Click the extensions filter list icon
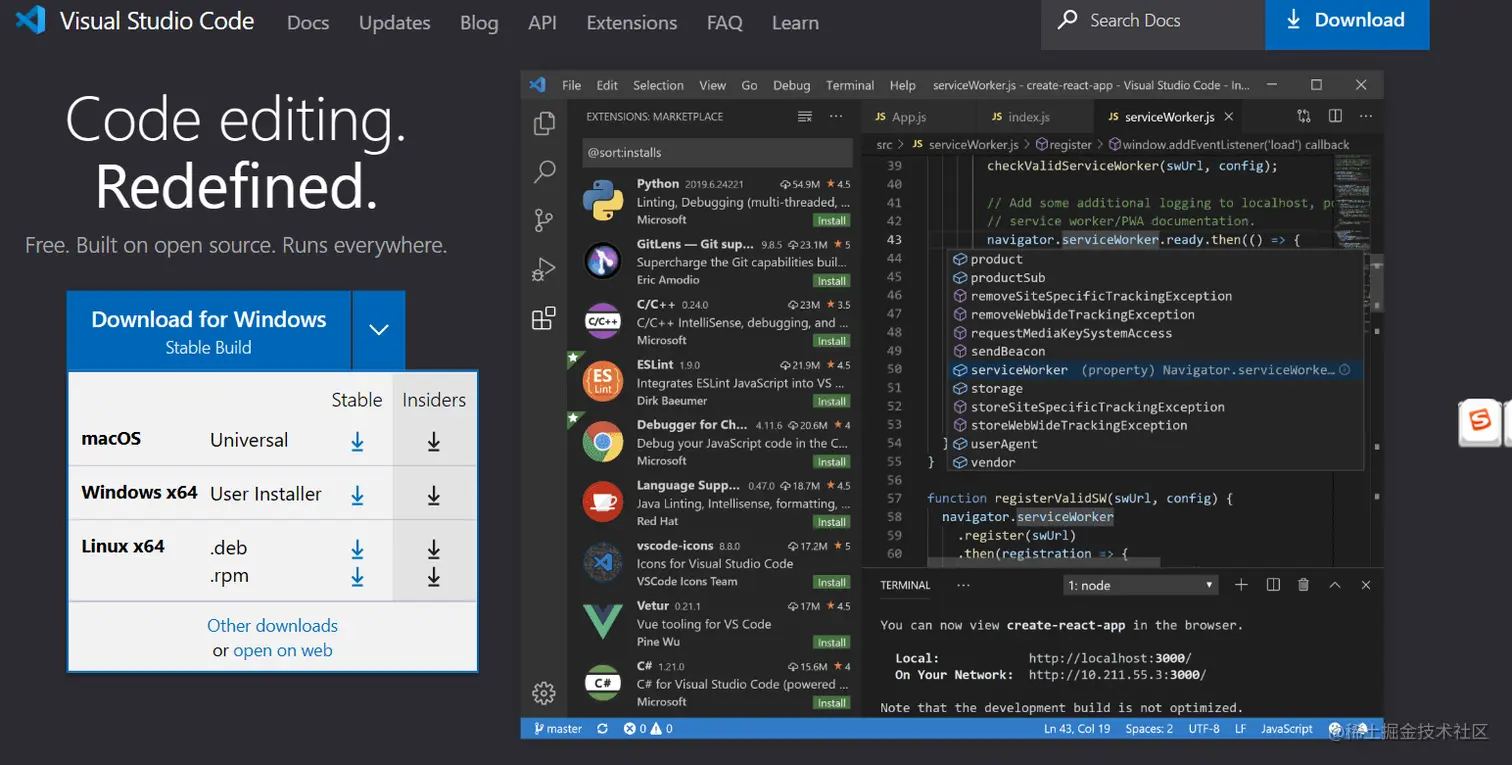 coord(805,117)
